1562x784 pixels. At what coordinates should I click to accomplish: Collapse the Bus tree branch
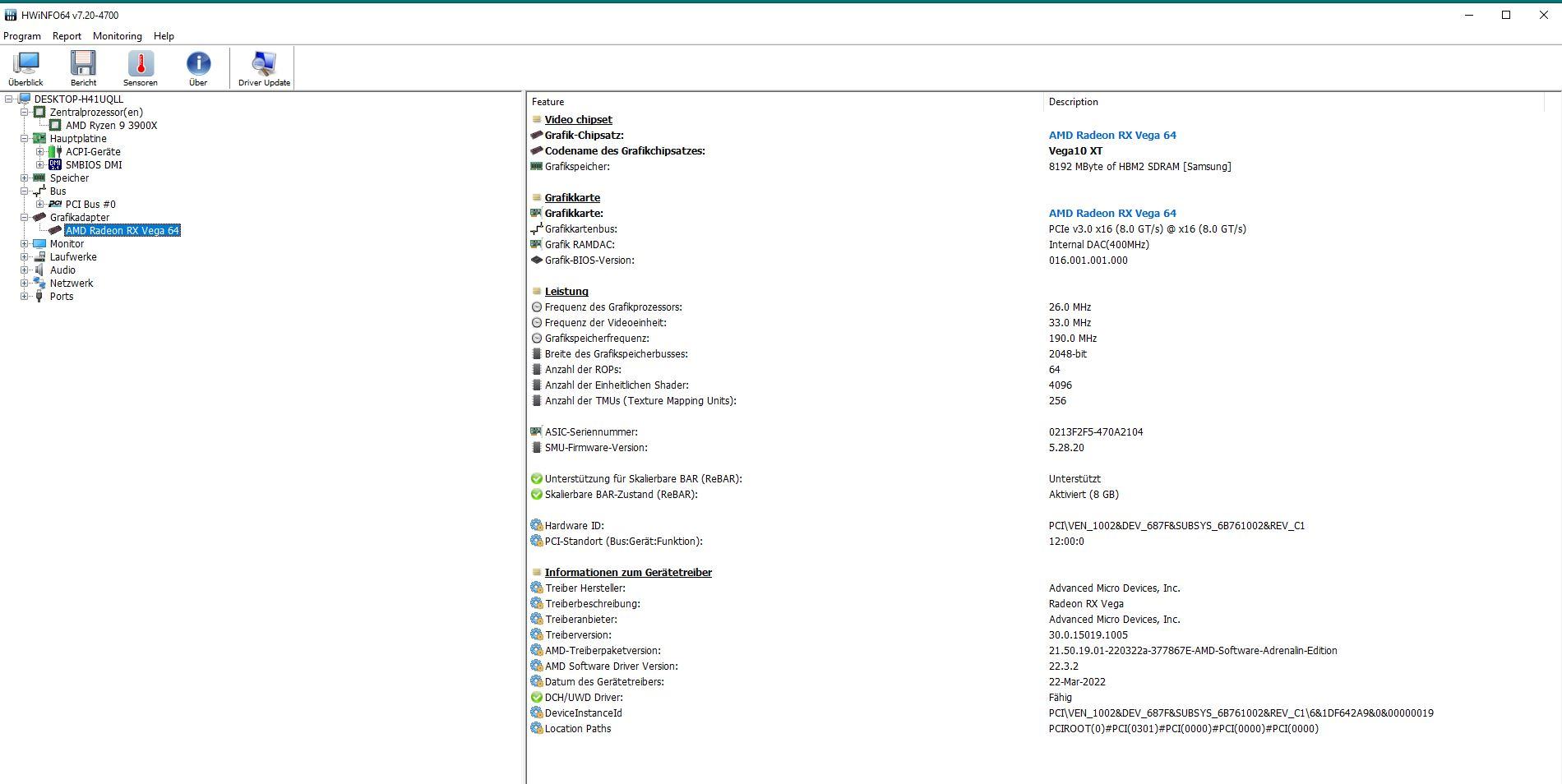(x=25, y=191)
